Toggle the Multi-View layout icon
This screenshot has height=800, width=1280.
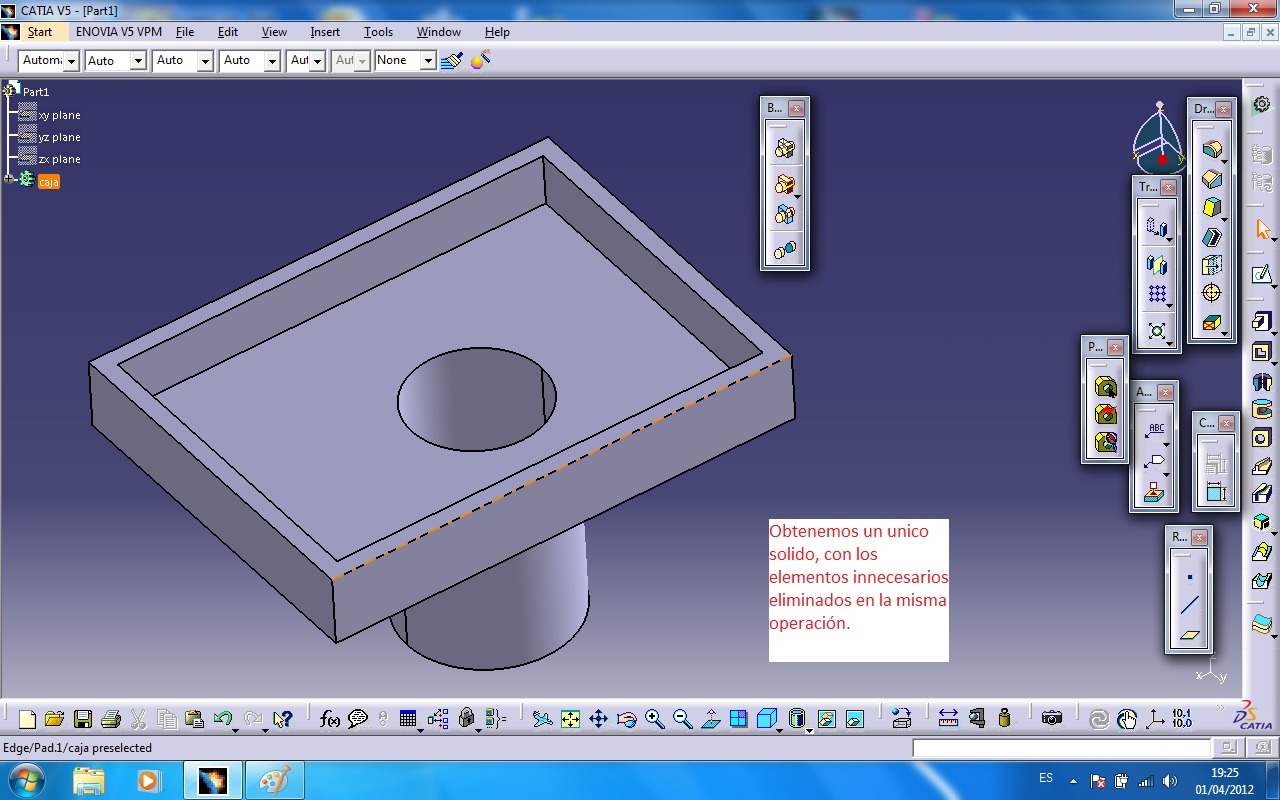tap(738, 718)
